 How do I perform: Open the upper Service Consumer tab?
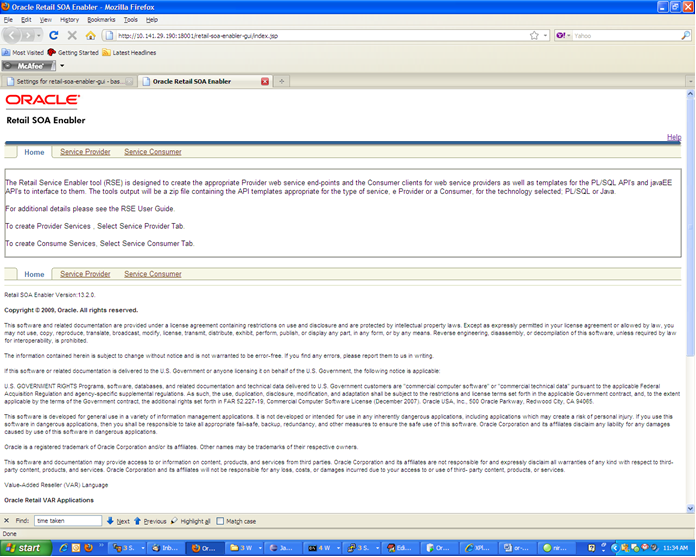click(x=153, y=152)
